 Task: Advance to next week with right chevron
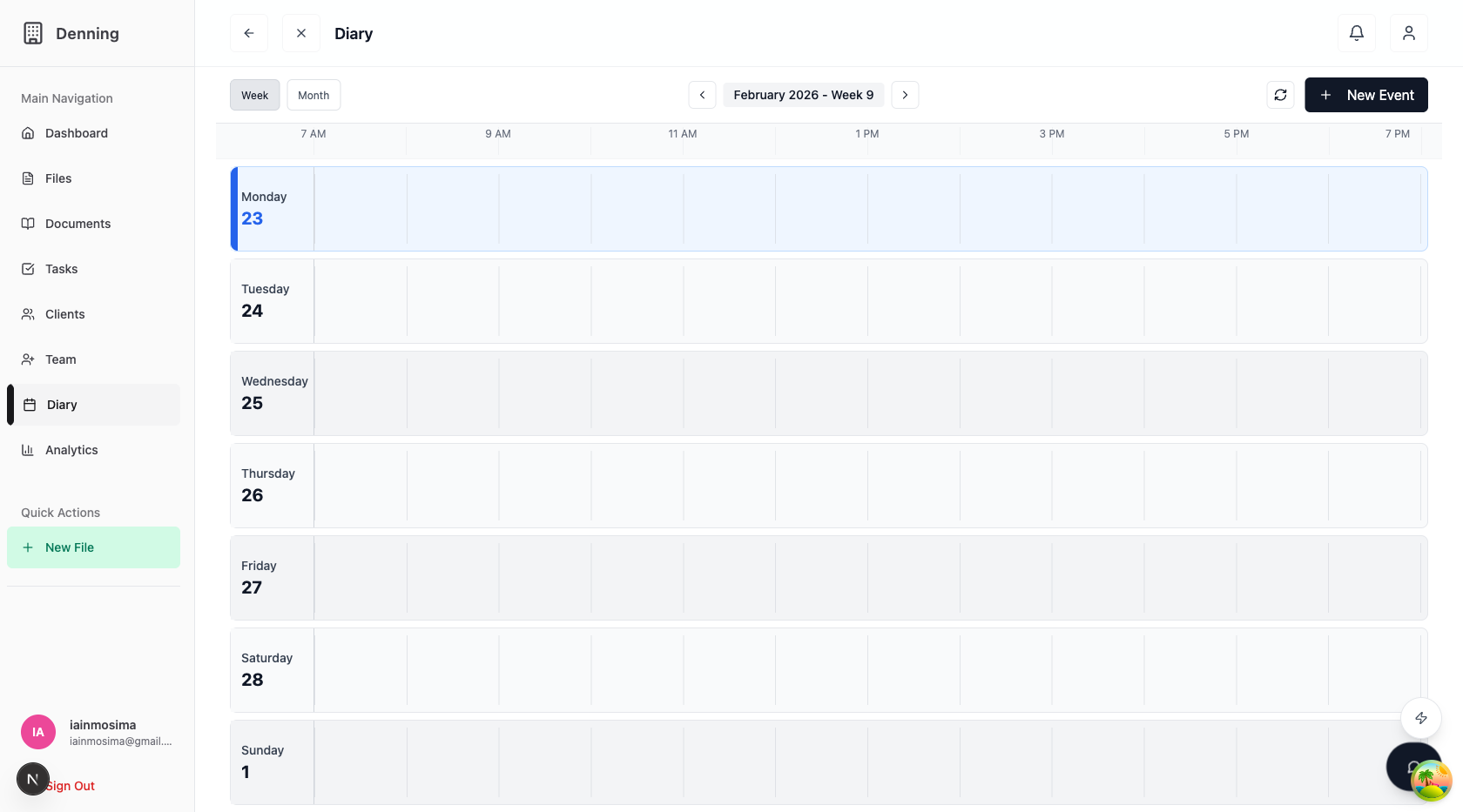(x=905, y=94)
